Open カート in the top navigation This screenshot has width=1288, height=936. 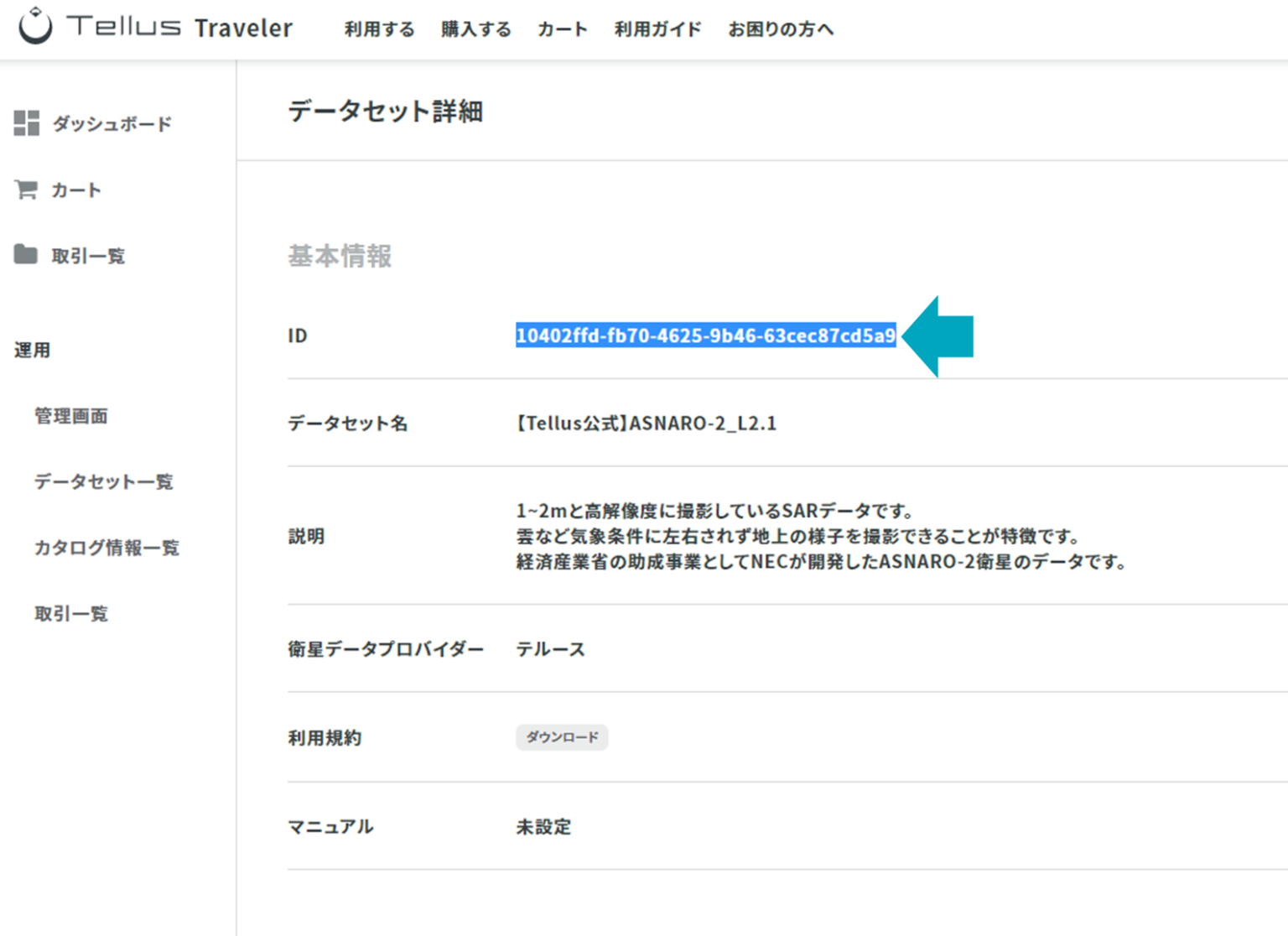562,29
